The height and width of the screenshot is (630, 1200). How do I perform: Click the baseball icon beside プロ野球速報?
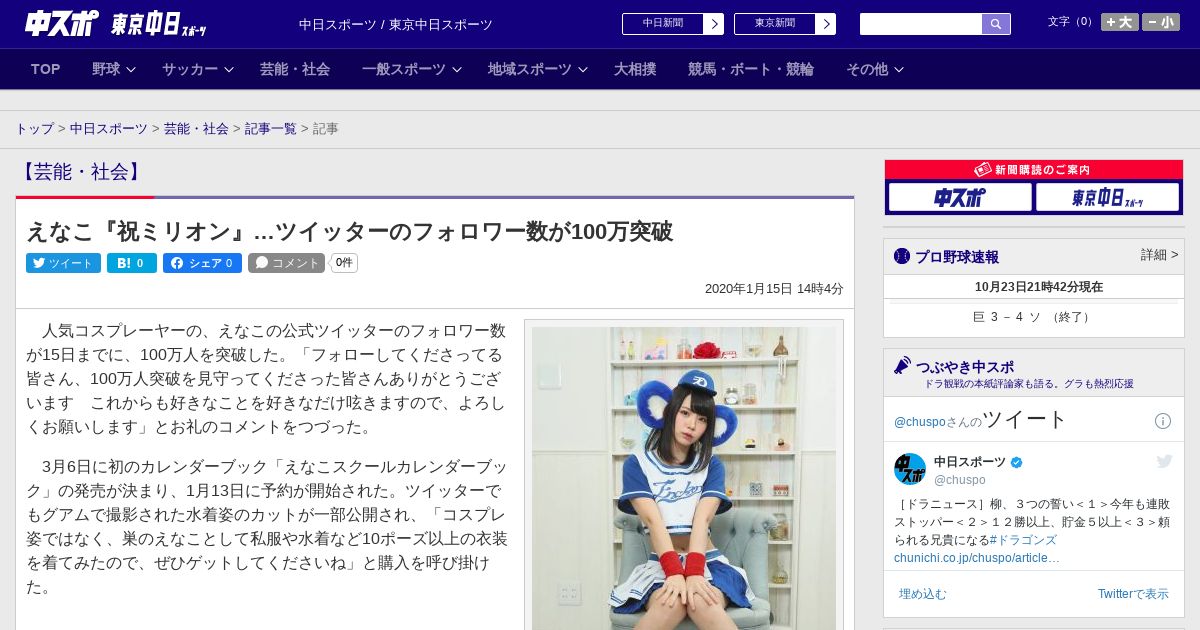[902, 256]
